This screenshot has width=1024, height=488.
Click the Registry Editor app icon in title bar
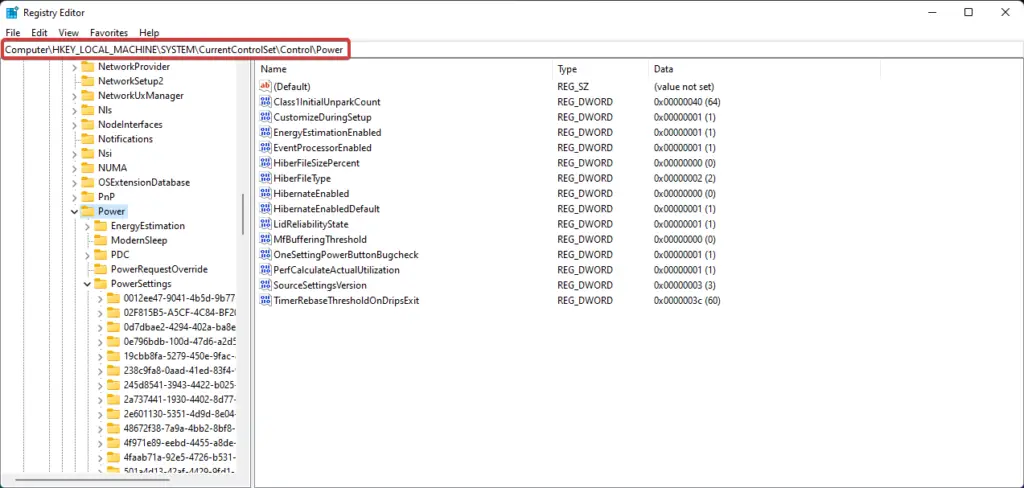pyautogui.click(x=12, y=12)
